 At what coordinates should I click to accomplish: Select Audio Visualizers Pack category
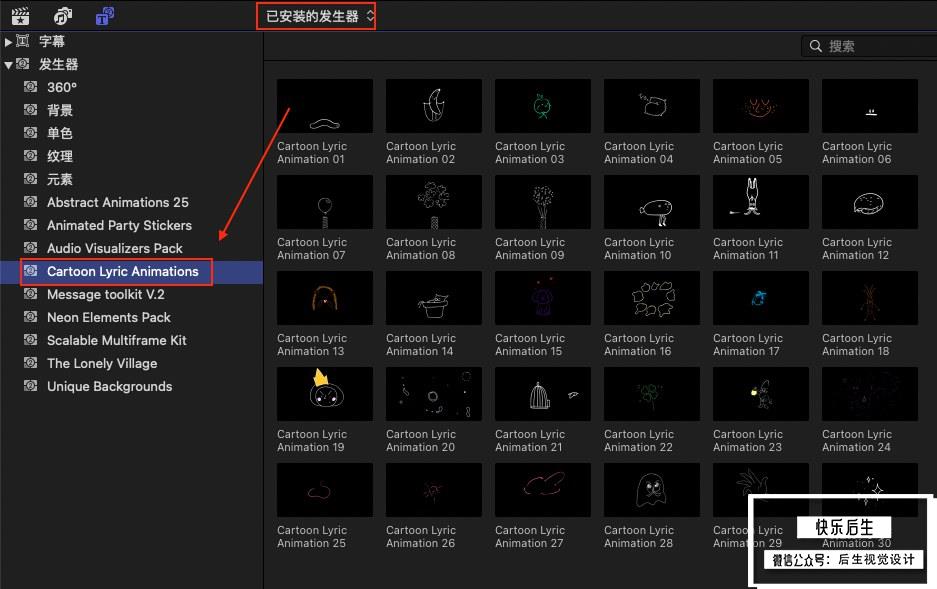click(x=115, y=248)
